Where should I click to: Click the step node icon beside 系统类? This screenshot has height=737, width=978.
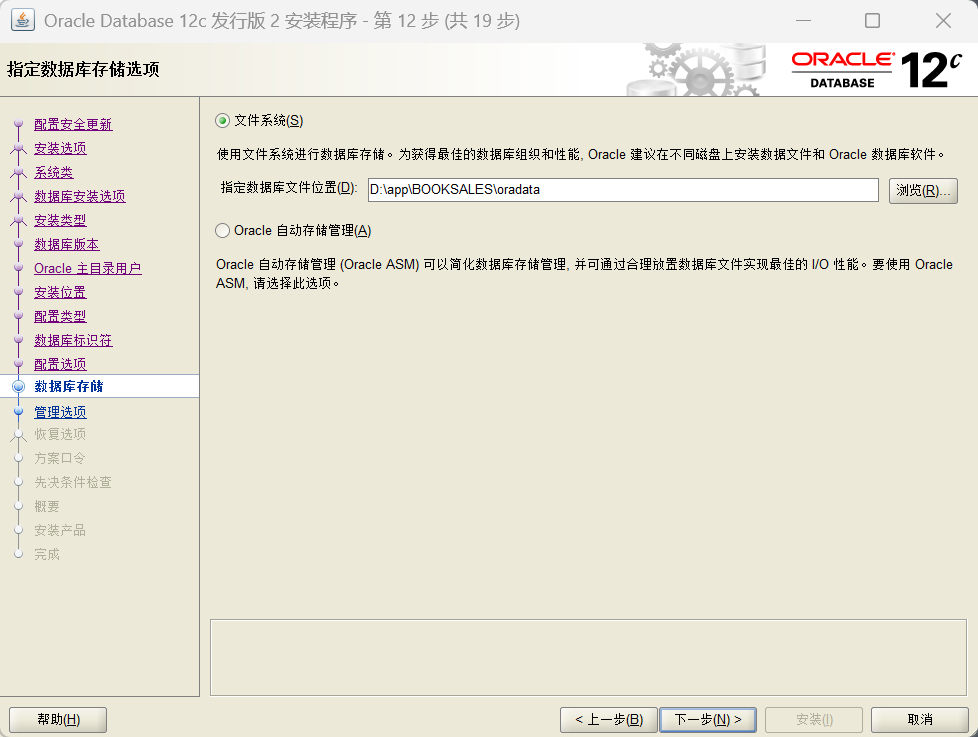coord(19,172)
